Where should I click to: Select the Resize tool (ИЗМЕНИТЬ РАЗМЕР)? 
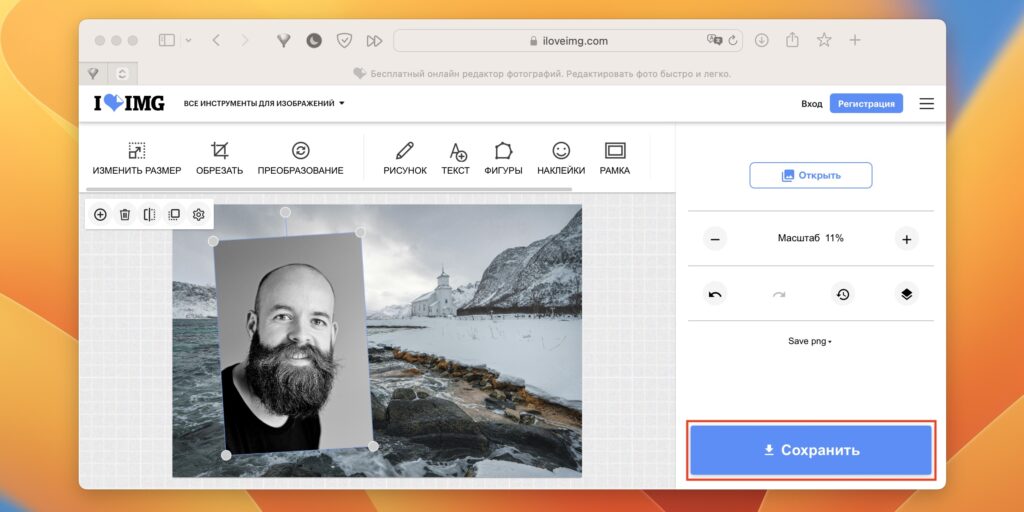[136, 159]
